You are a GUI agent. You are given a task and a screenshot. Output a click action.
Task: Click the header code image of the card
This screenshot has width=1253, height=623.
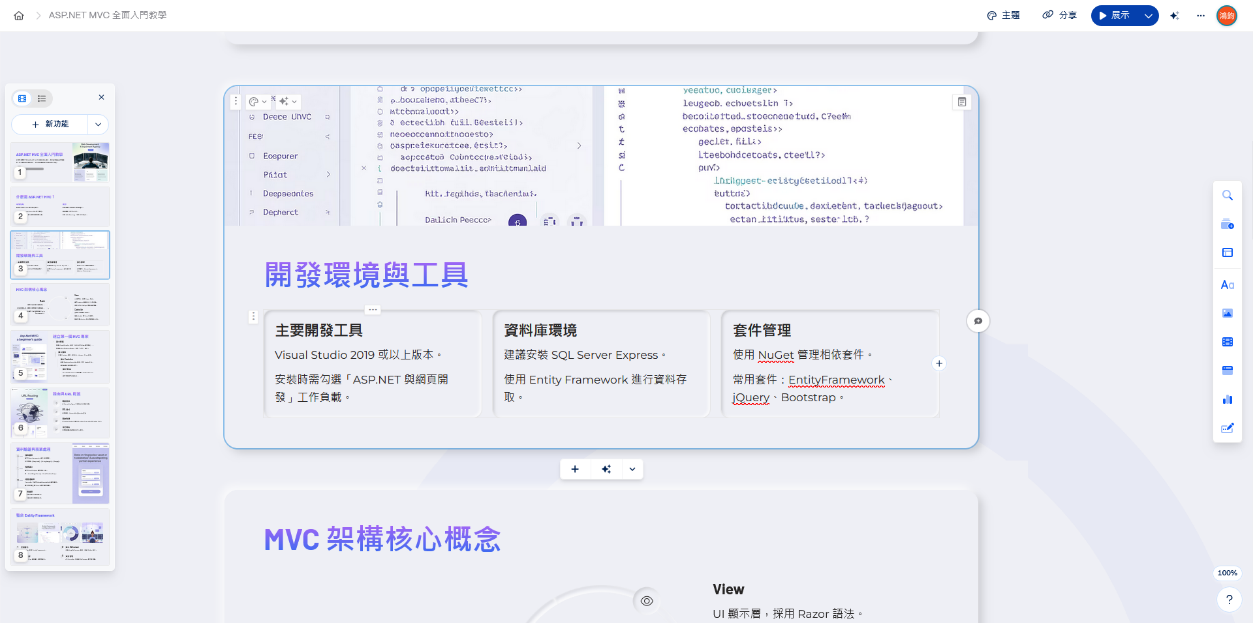[x=601, y=156]
